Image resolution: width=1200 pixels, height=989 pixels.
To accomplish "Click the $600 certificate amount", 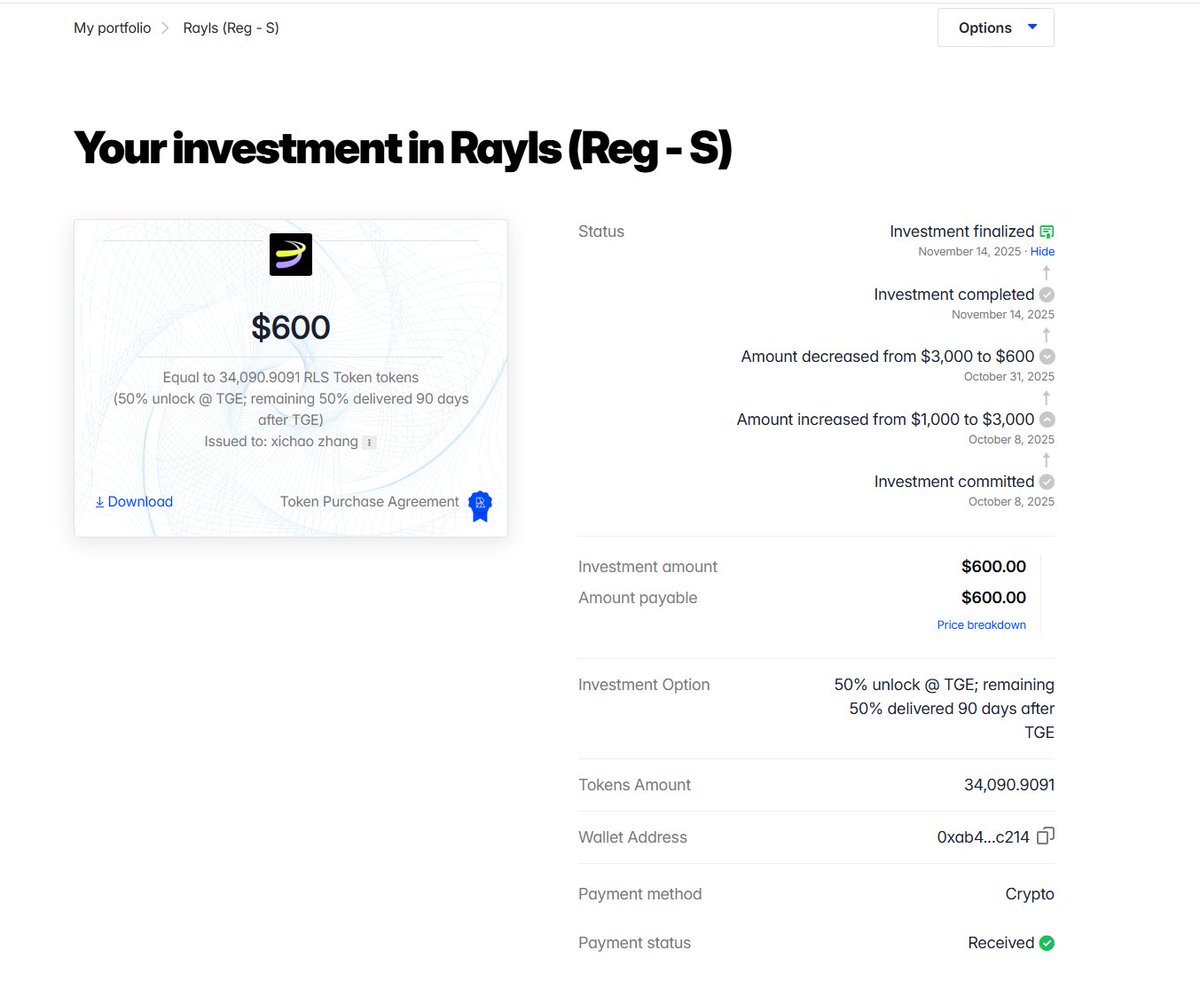I will pos(291,327).
